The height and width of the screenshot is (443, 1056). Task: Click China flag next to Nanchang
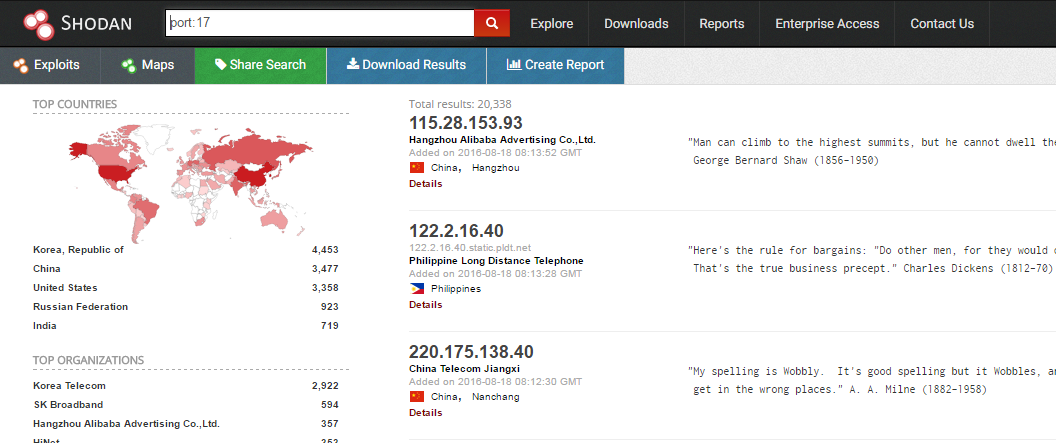point(417,397)
